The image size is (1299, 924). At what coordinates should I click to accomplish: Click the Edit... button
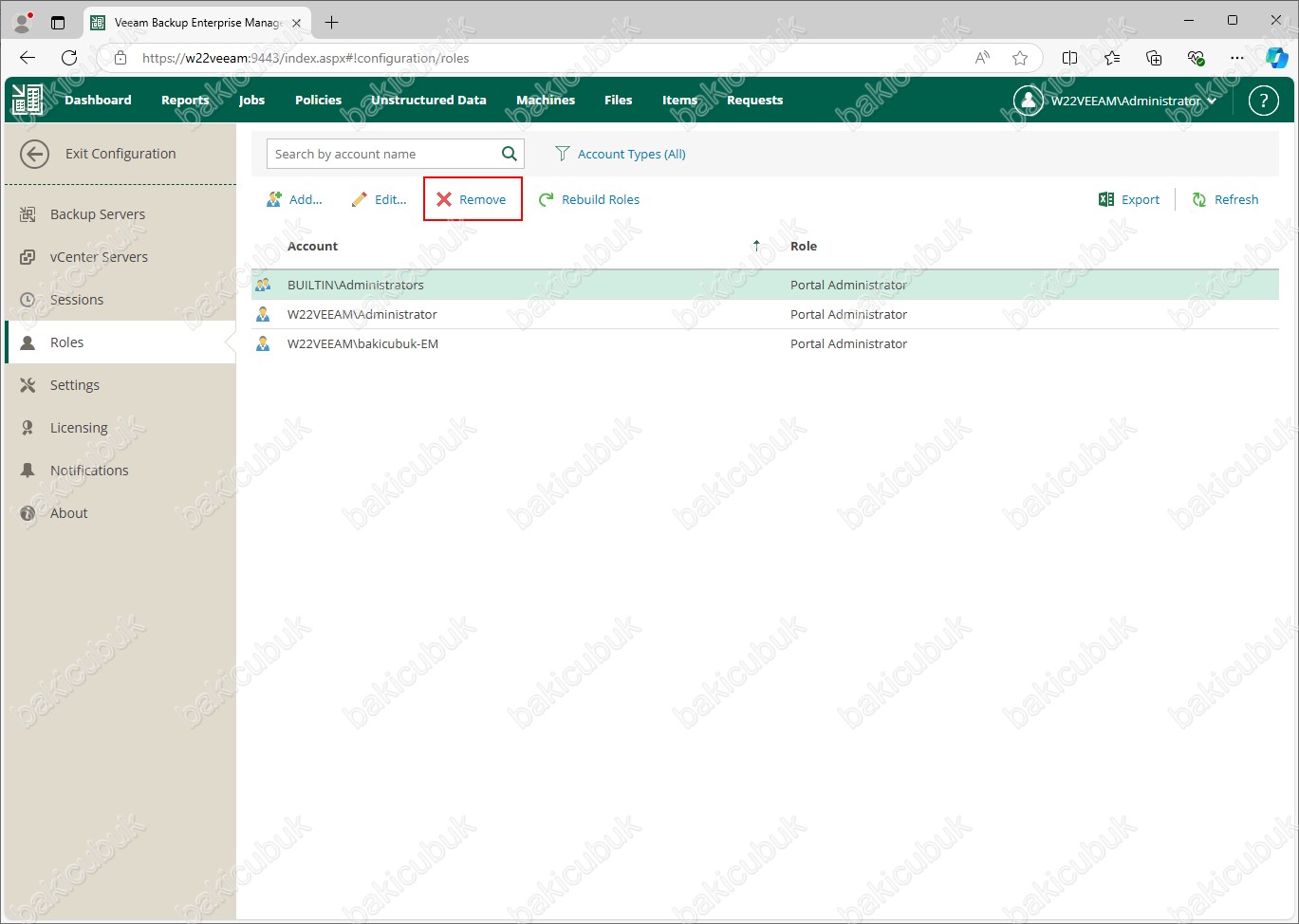[x=379, y=199]
